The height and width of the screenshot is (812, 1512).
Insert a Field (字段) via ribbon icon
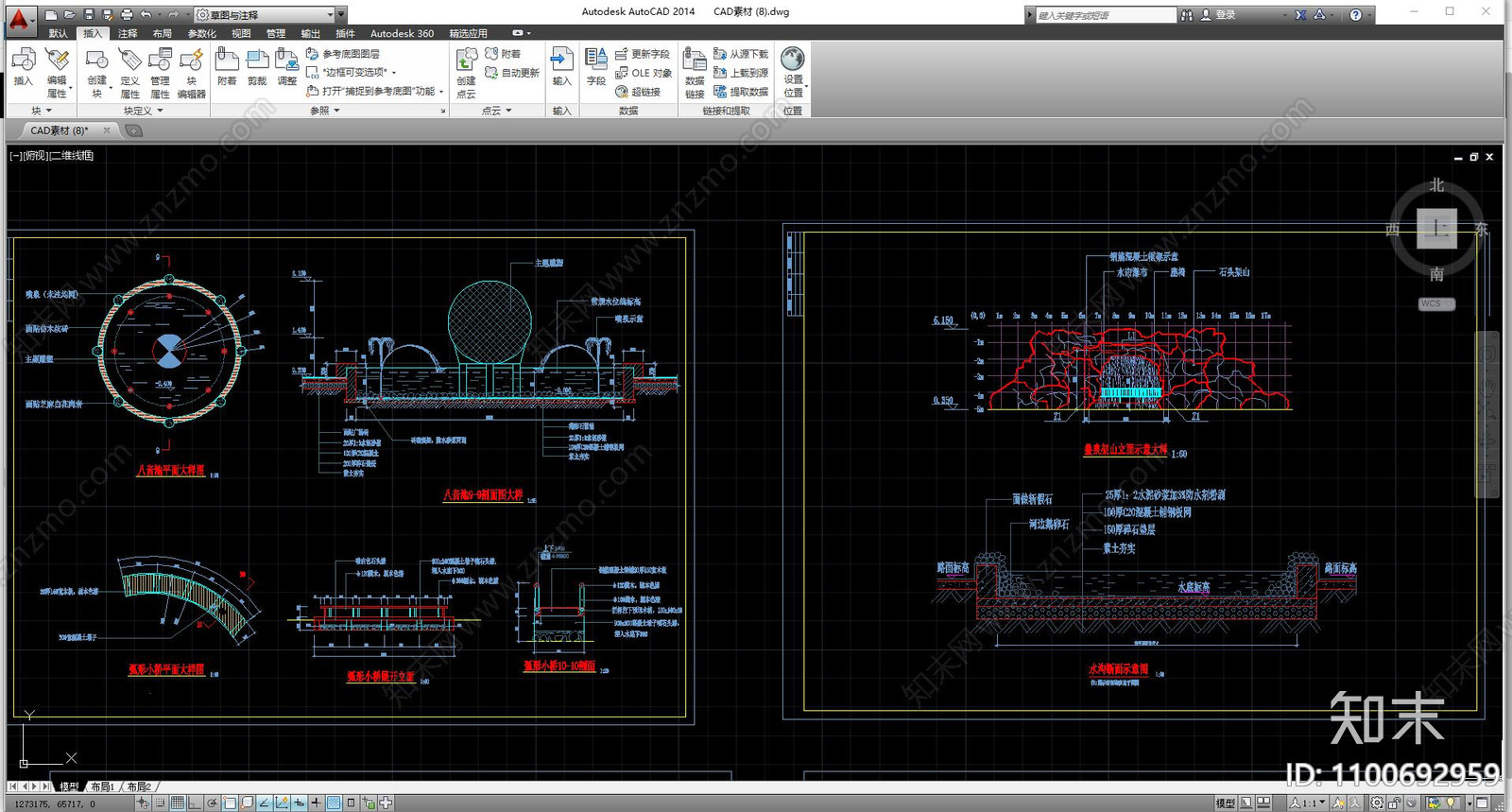(x=595, y=67)
